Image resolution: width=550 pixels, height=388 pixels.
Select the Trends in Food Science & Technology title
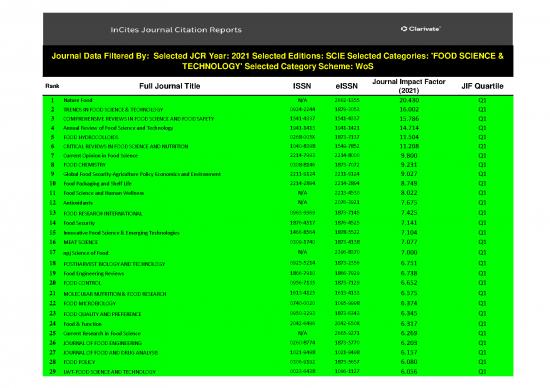(113, 109)
